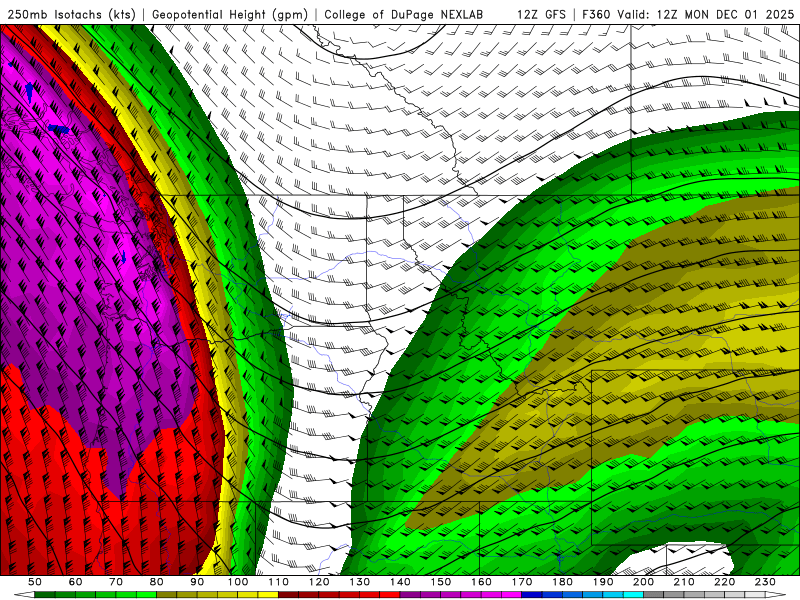Click the 'Geopotential Height (gpm)' title text

point(230,15)
